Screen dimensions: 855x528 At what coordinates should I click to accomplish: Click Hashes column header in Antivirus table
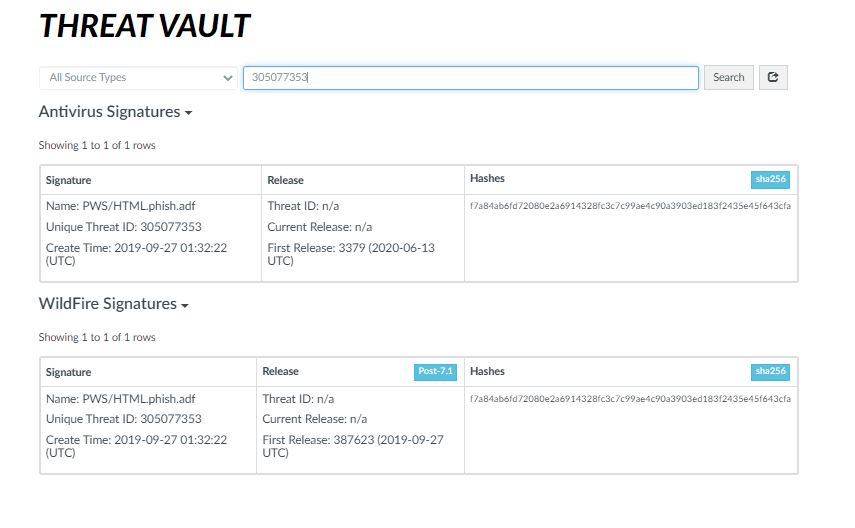pos(487,178)
